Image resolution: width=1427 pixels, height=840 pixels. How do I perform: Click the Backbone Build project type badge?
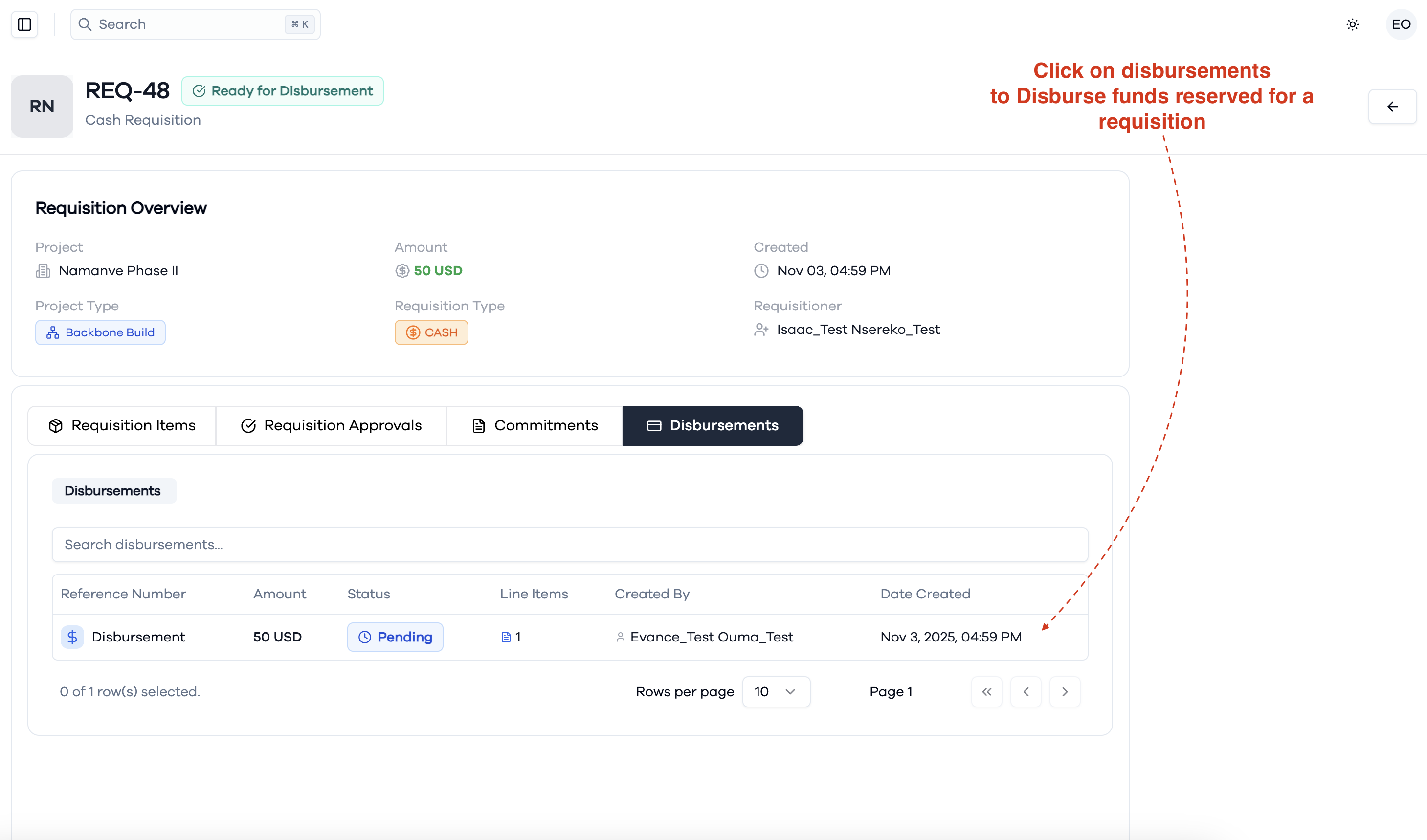[x=100, y=333]
